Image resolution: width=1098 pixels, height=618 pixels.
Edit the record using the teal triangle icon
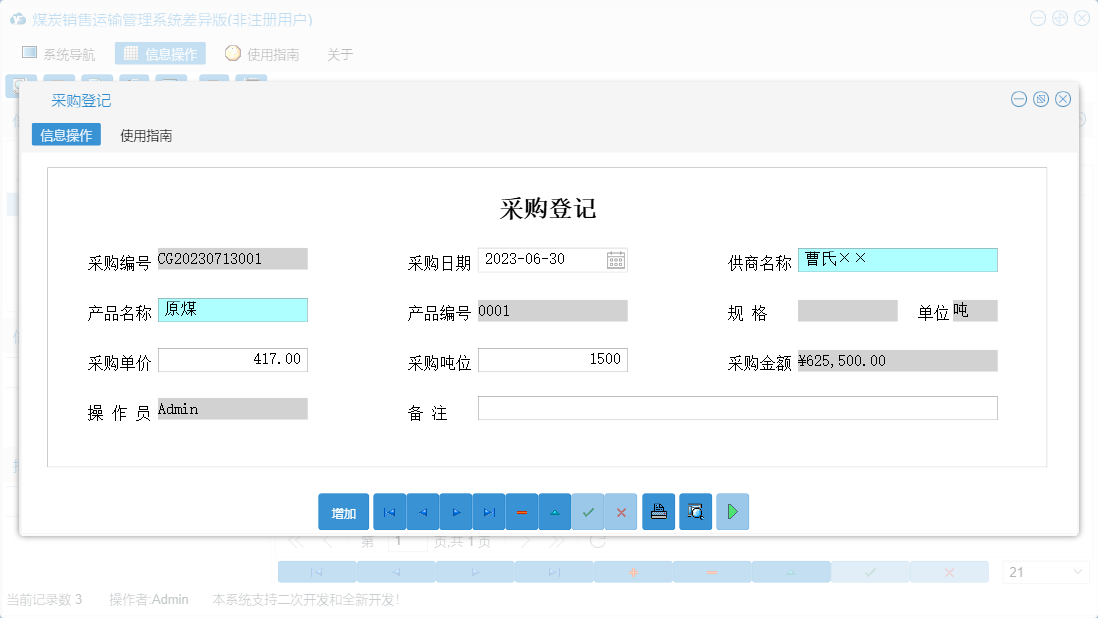pyautogui.click(x=555, y=511)
